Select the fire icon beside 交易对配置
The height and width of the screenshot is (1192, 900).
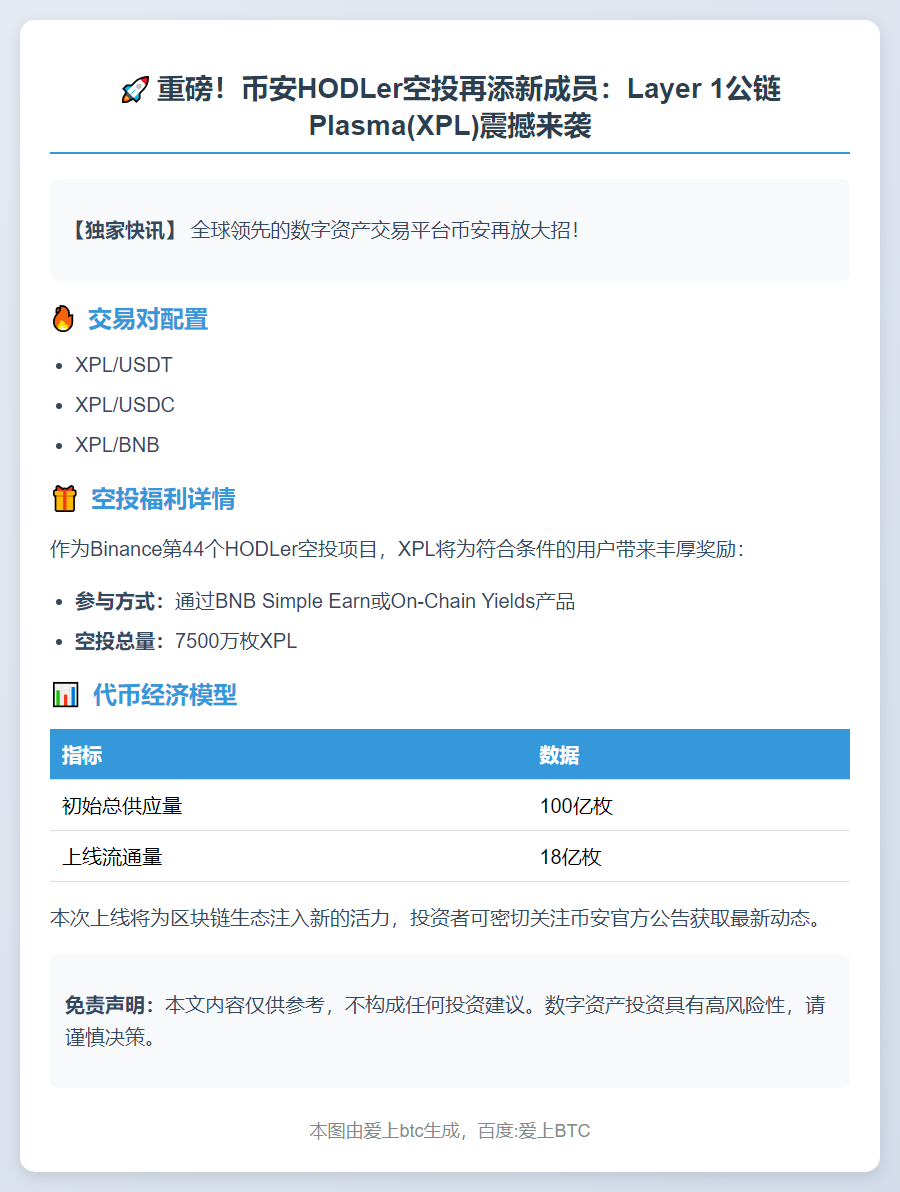pyautogui.click(x=62, y=318)
